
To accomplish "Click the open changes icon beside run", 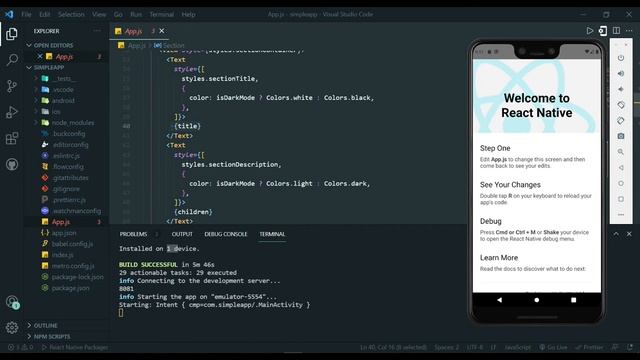I will (x=602, y=31).
